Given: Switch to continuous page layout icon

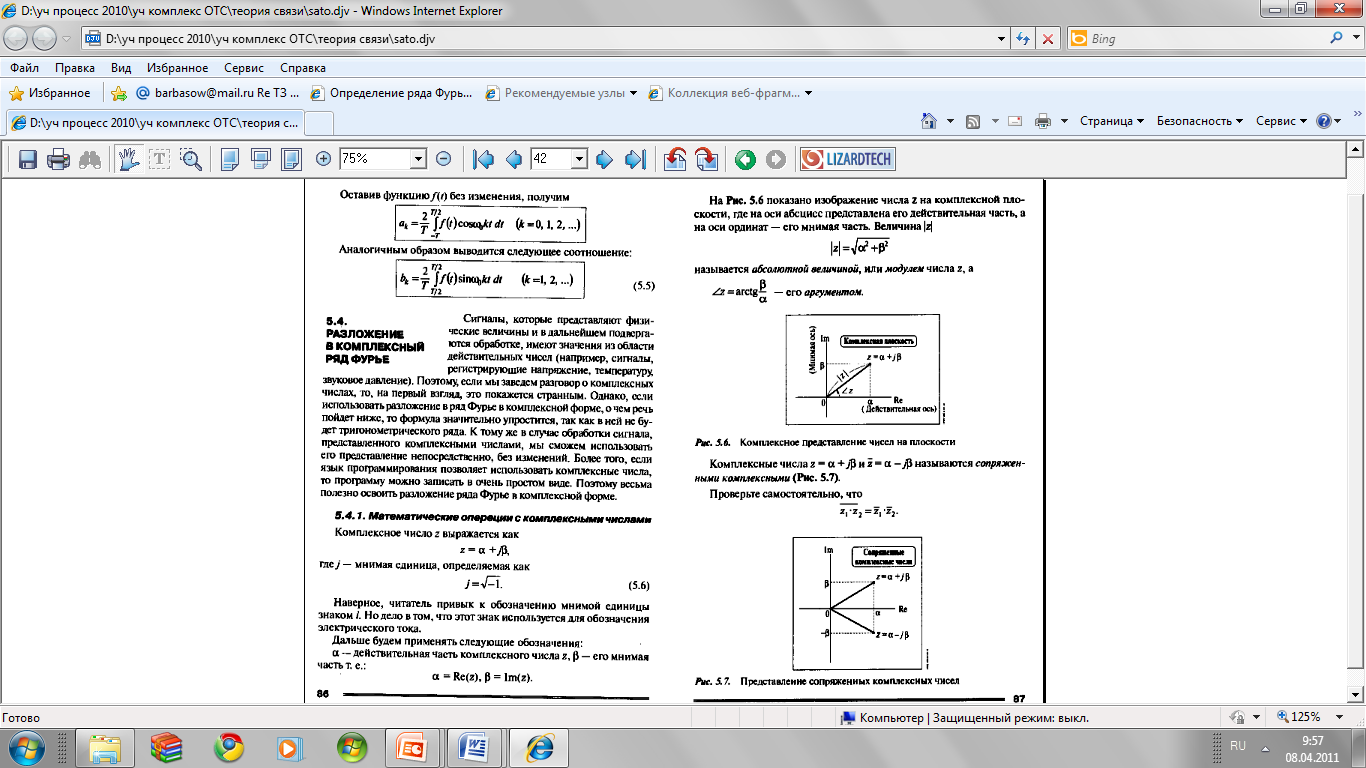Looking at the screenshot, I should tap(261, 159).
